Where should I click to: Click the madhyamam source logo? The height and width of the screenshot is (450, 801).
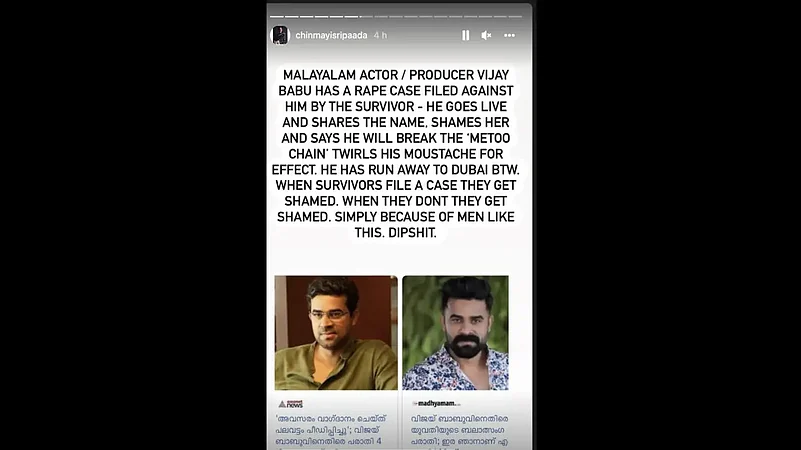[436, 404]
